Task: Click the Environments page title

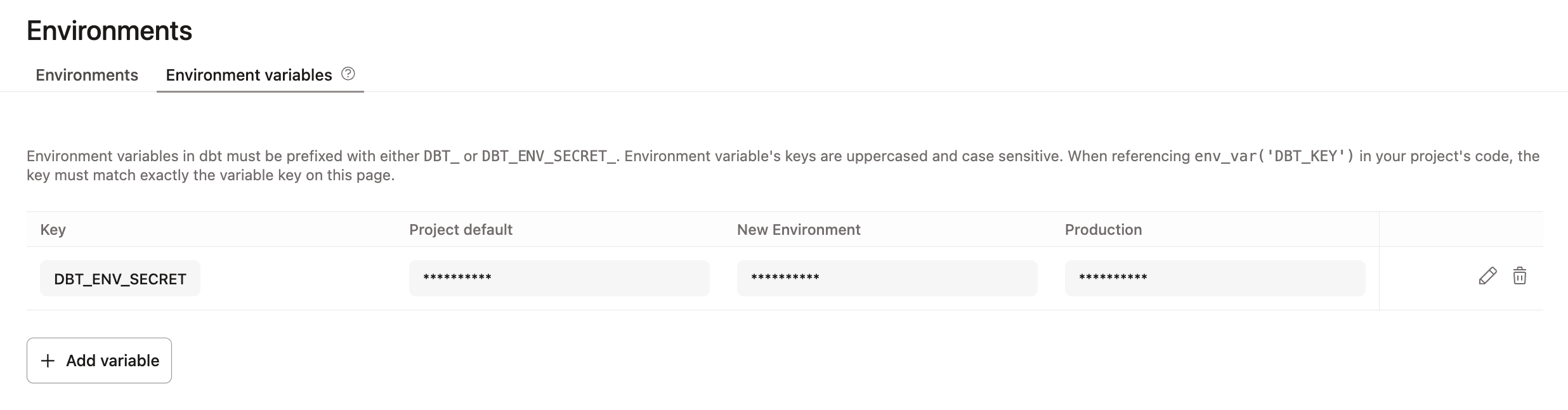Action: (x=110, y=29)
